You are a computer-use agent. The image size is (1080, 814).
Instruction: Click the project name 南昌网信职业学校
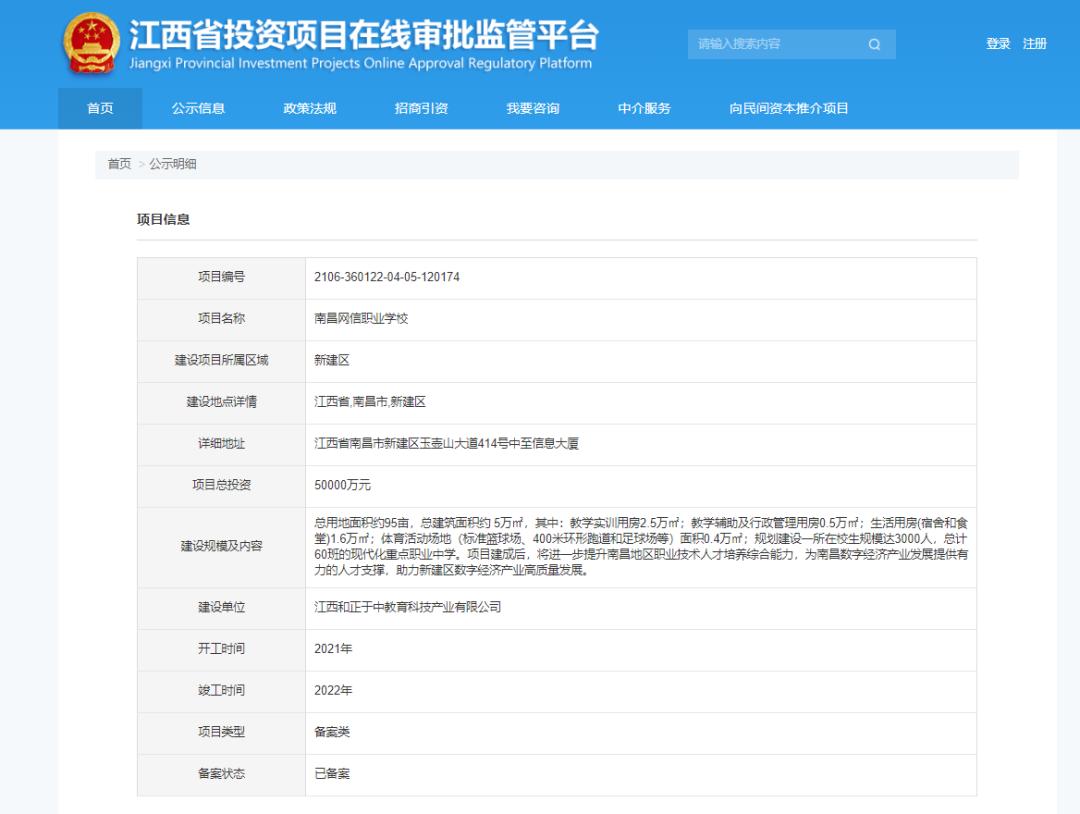coord(361,319)
